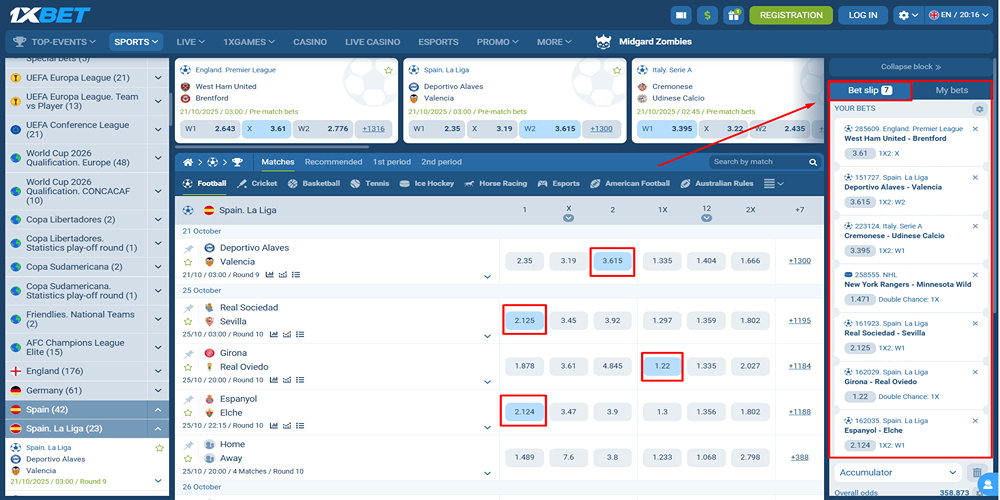This screenshot has height=500, width=1000.
Task: Remove New York Rangers - Minnesota Wild bet
Action: click(x=975, y=275)
